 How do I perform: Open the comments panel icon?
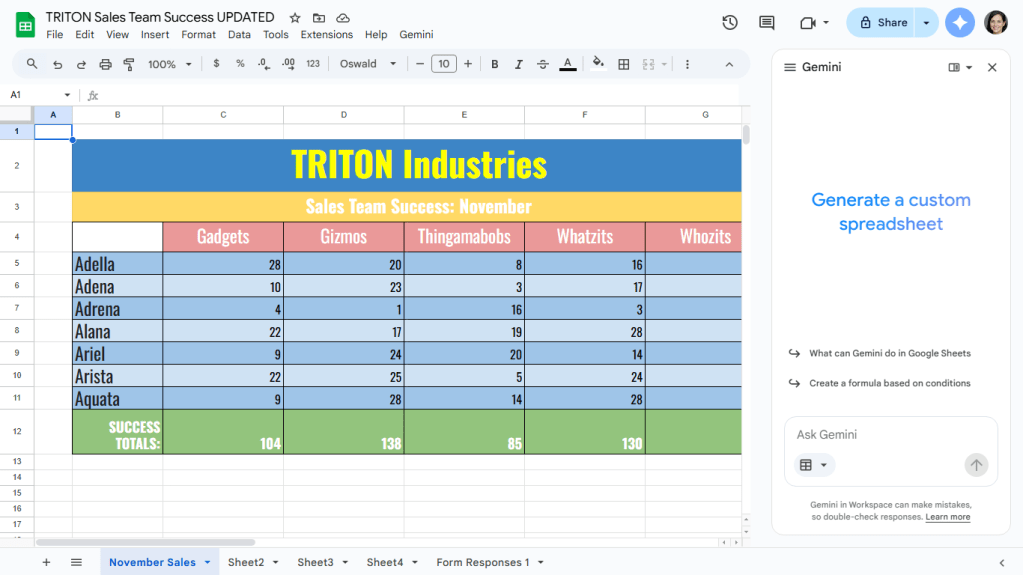(x=767, y=23)
